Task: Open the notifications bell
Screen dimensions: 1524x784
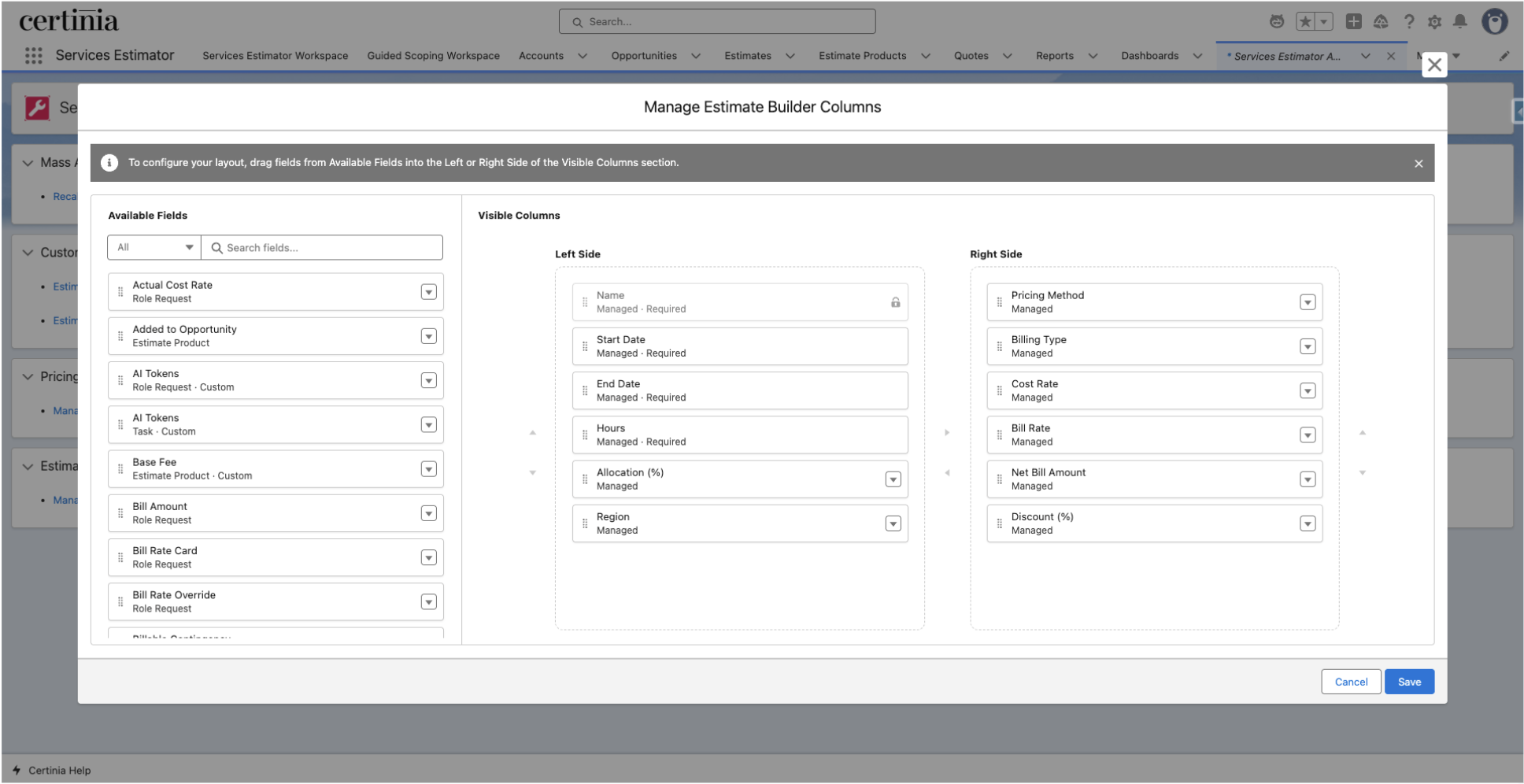Action: pos(1460,22)
